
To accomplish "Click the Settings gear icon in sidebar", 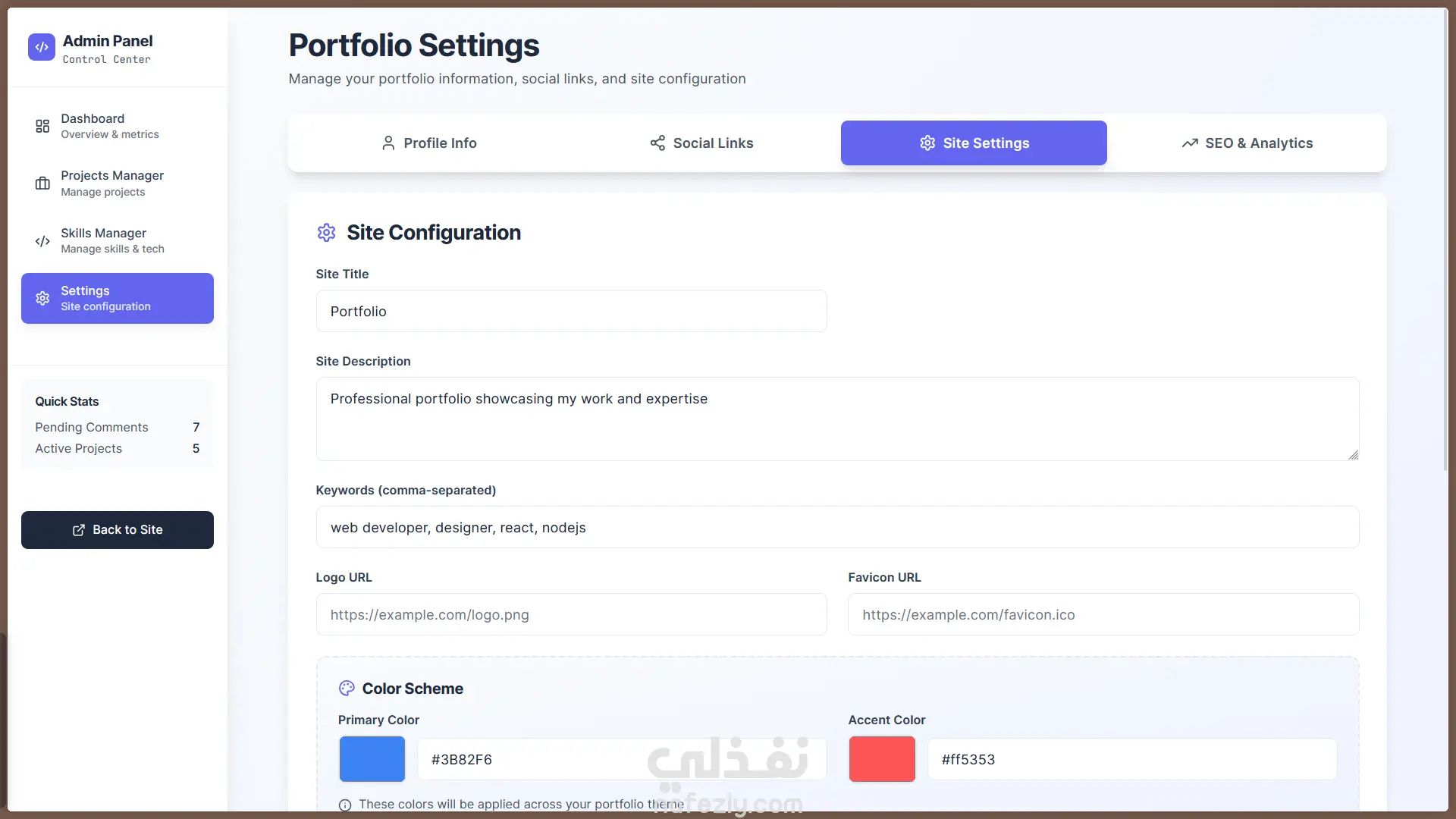I will (42, 299).
